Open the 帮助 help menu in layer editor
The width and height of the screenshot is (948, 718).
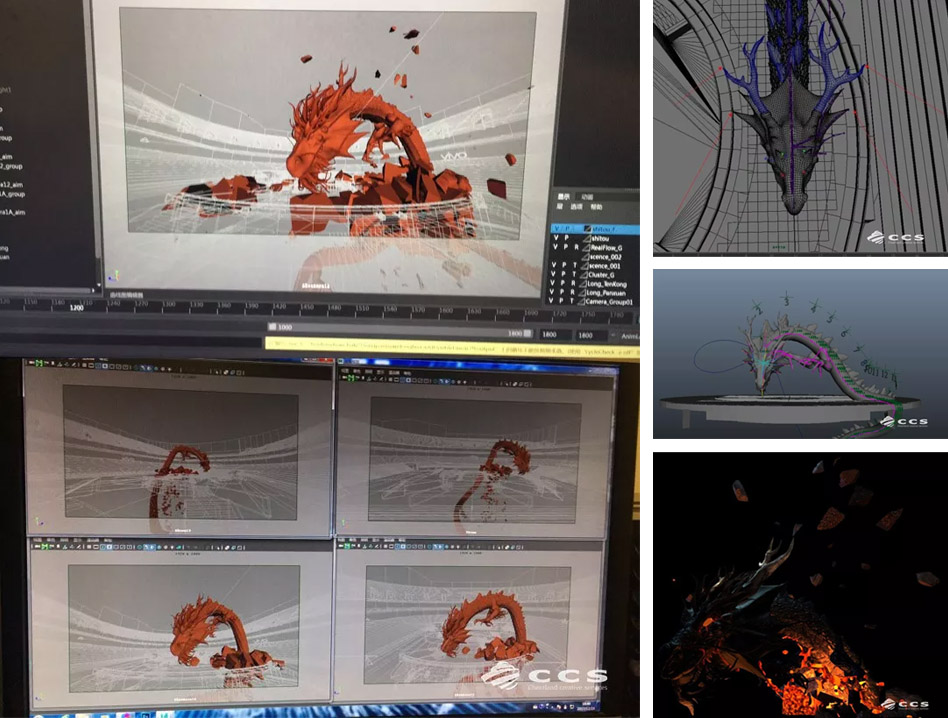click(x=597, y=207)
